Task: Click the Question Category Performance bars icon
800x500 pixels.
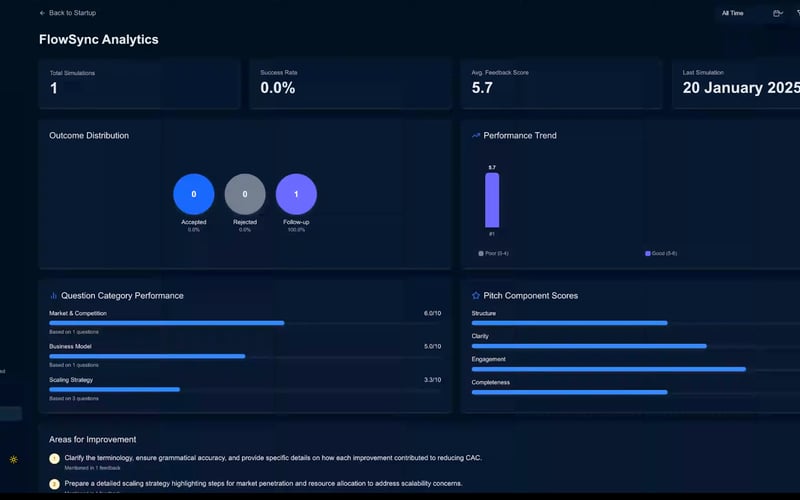Action: point(53,295)
